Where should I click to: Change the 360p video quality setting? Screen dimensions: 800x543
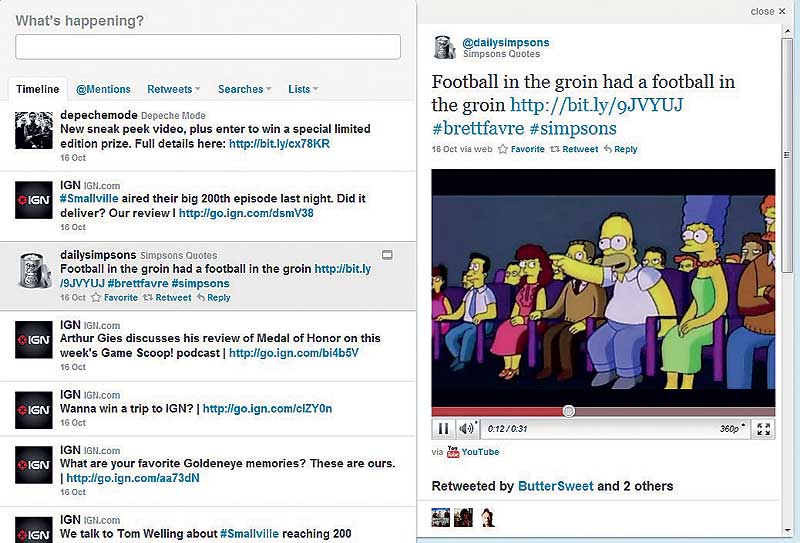732,429
